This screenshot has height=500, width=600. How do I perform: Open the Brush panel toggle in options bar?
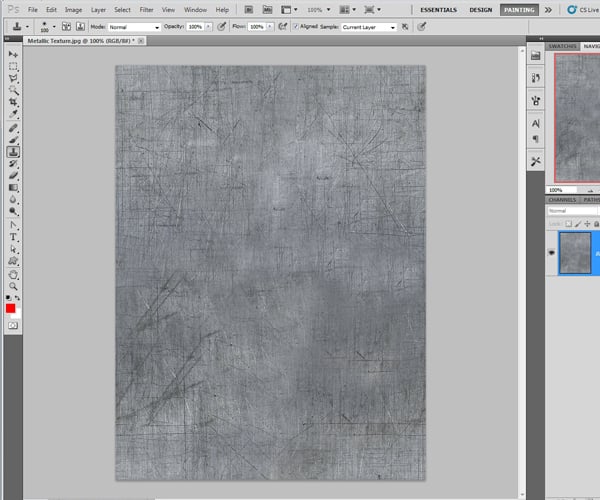tap(66, 26)
